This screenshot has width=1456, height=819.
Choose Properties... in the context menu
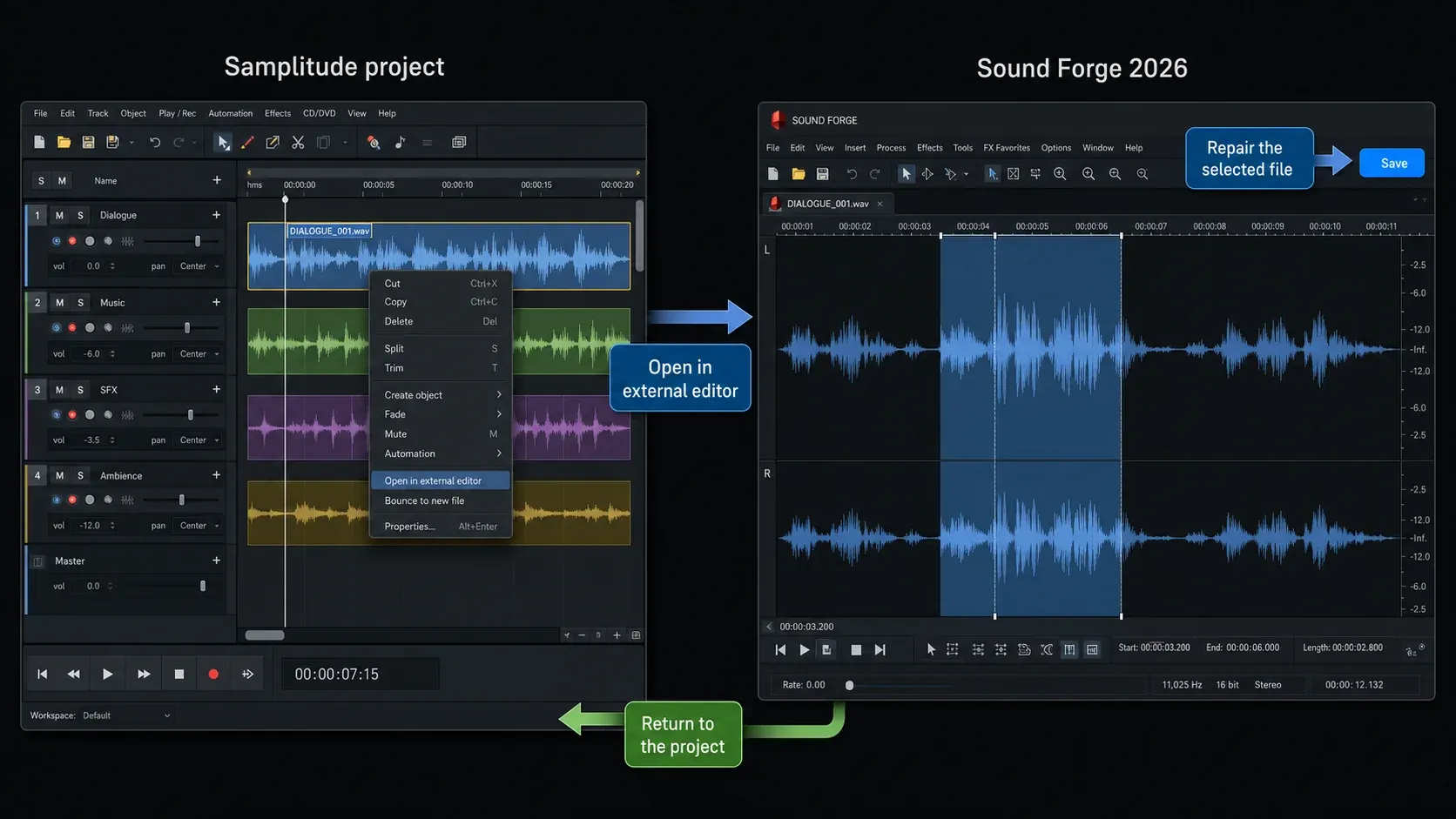pos(441,527)
